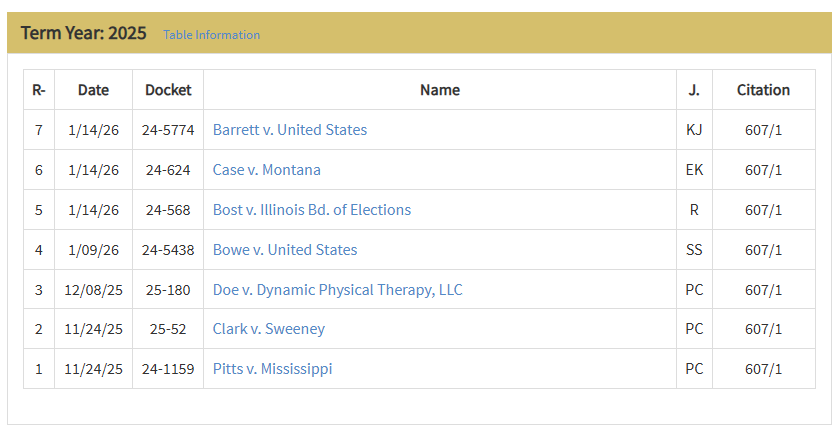Open Case v. Montana opinion
The height and width of the screenshot is (429, 840).
266,170
